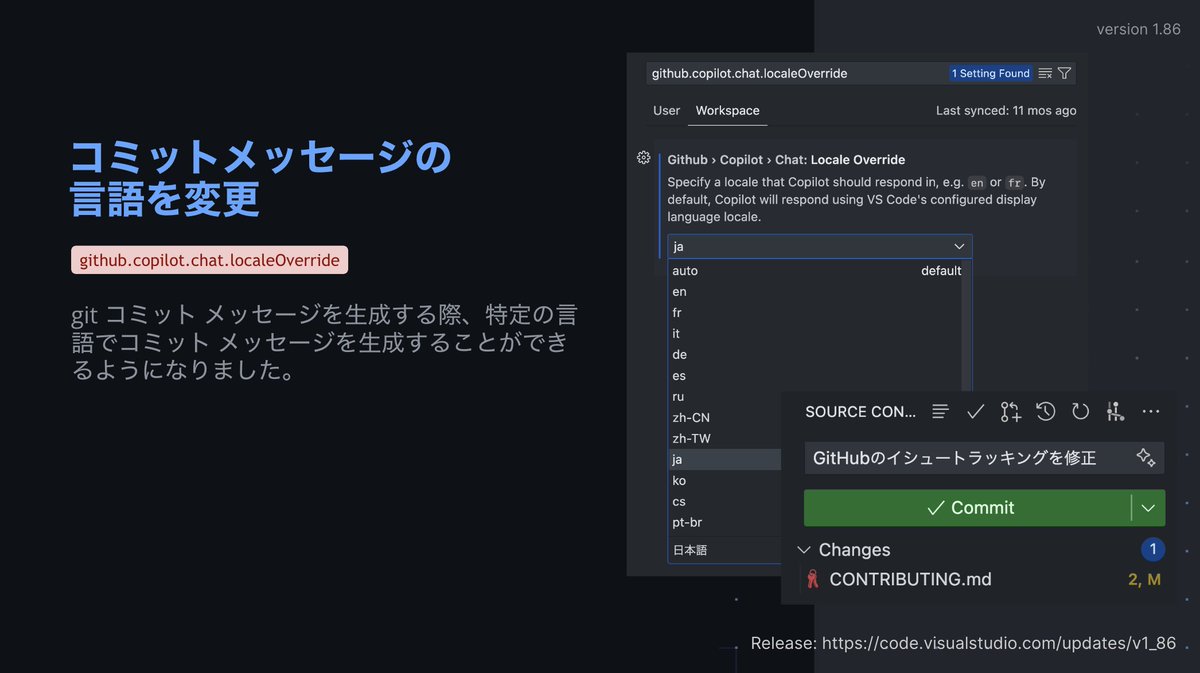1200x673 pixels.
Task: Open the CONTRIBUTING.md changed file
Action: tap(910, 579)
